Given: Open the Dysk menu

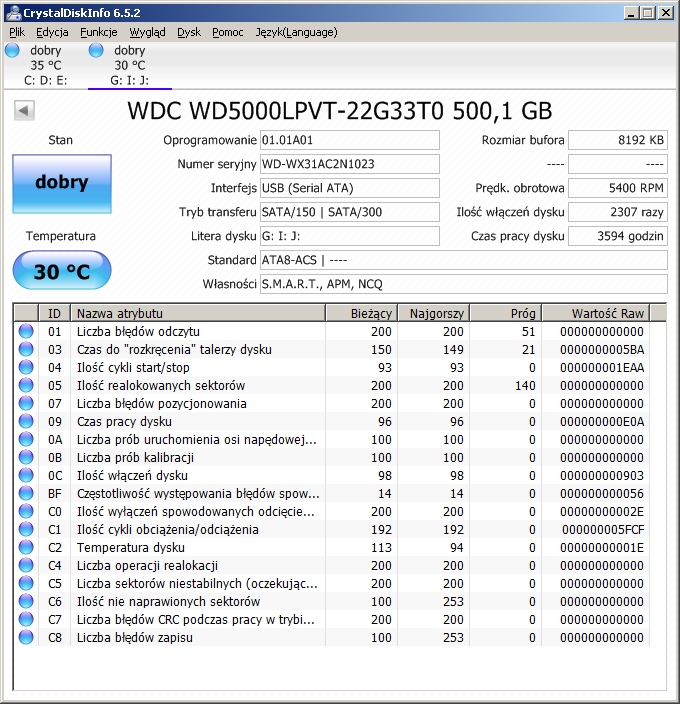Looking at the screenshot, I should click(189, 32).
